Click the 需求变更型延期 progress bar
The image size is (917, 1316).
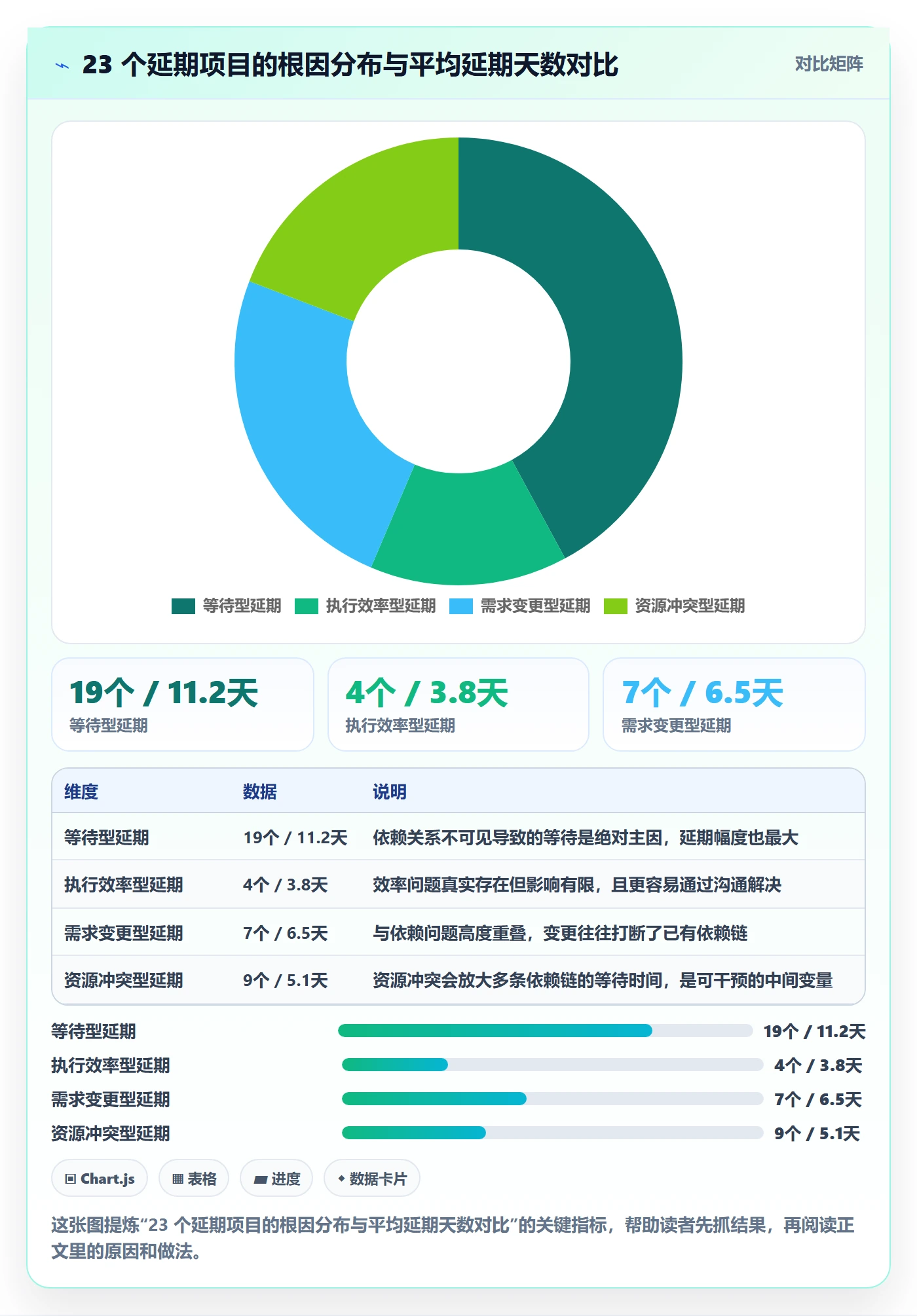pyautogui.click(x=552, y=1099)
